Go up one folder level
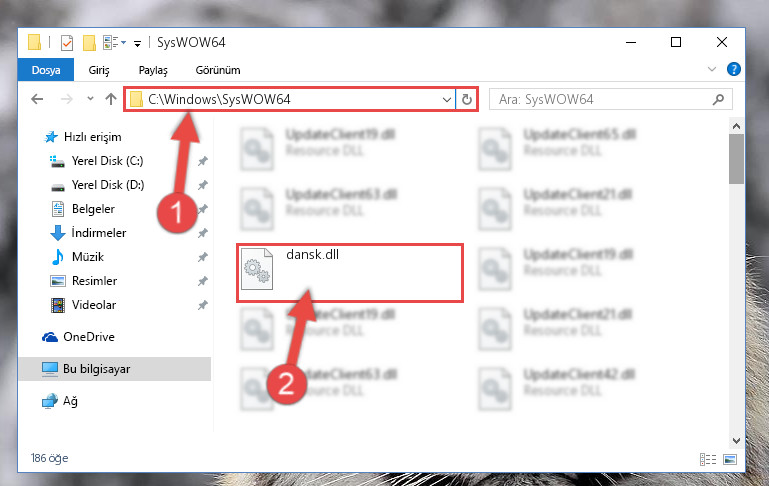 point(111,100)
